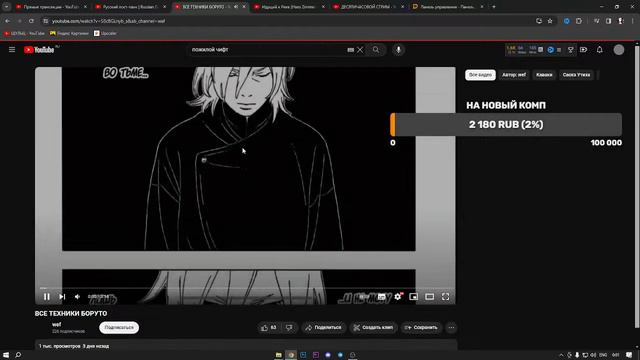Toggle subtitles in the player
Image resolution: width=640 pixels, height=360 pixels.
coord(381,297)
